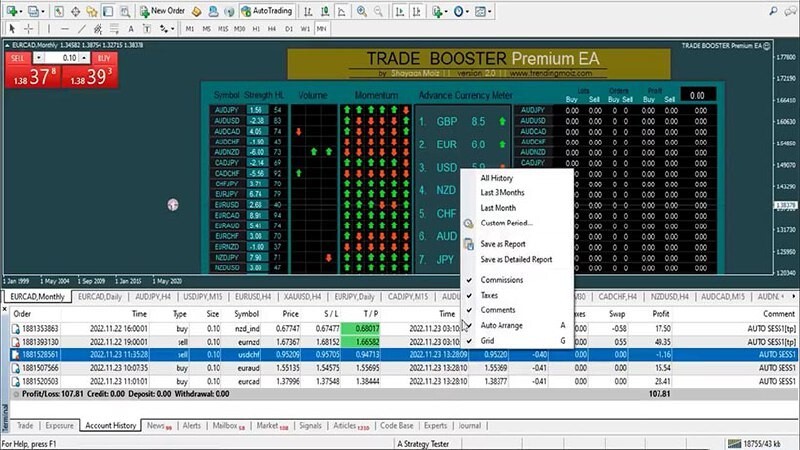Viewport: 800px width, 450px height.
Task: Switch chart to candlesticks icon
Action: (325, 11)
